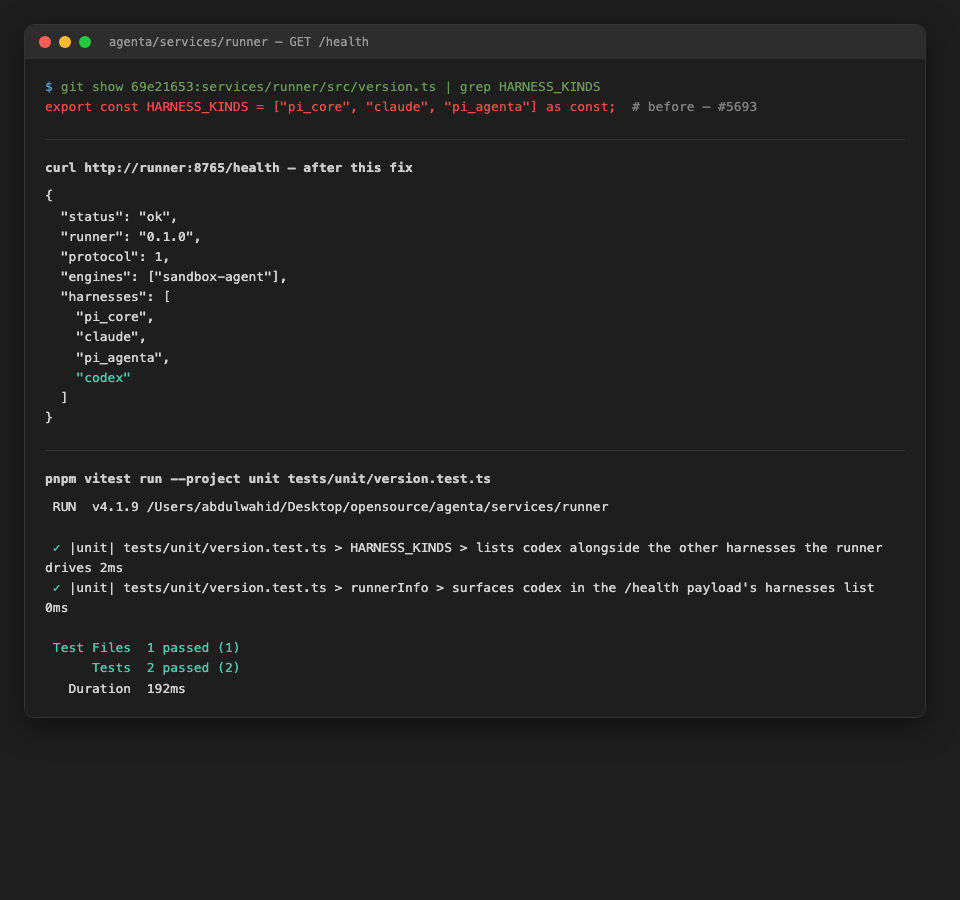Click the green '"codex"' harness entry
The width and height of the screenshot is (960, 900).
click(x=103, y=378)
